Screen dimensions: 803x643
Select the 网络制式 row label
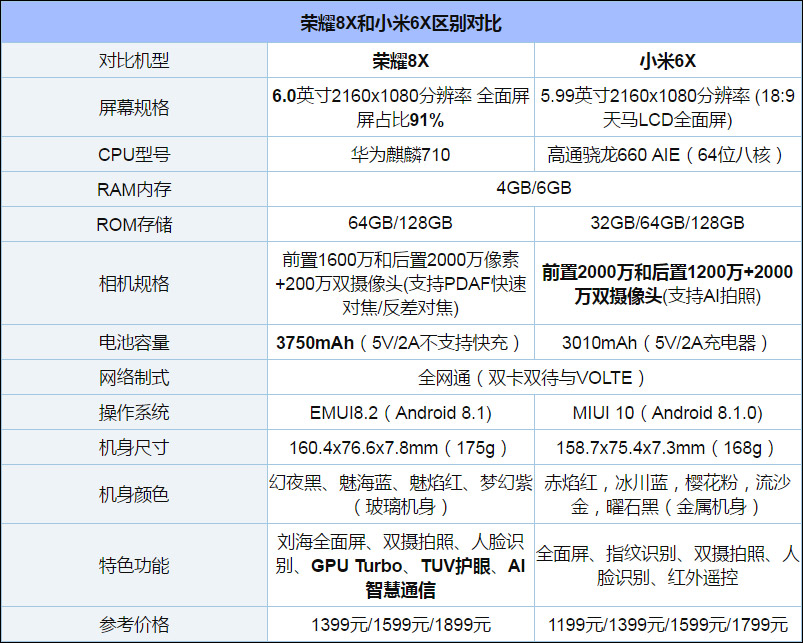[x=134, y=377]
